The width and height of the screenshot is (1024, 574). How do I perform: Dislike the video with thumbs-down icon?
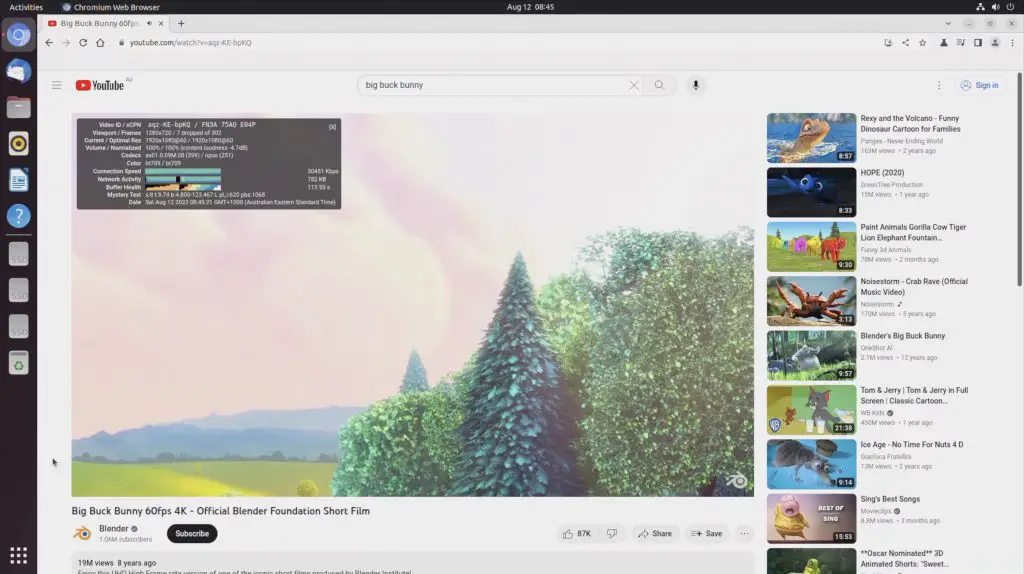pos(612,534)
